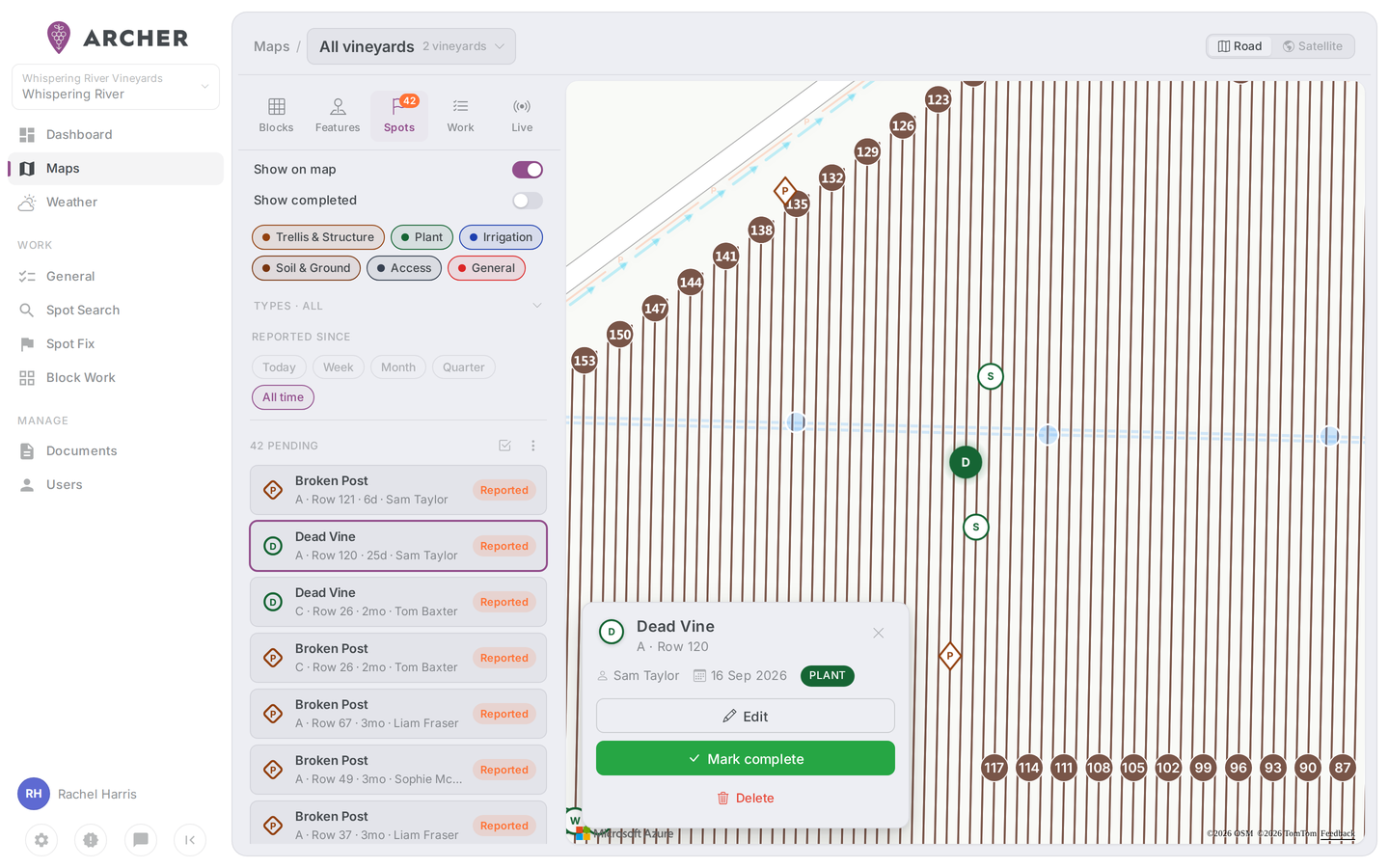Toggle the Plant category filter chip
Viewport: 1389px width, 868px height.
[422, 237]
